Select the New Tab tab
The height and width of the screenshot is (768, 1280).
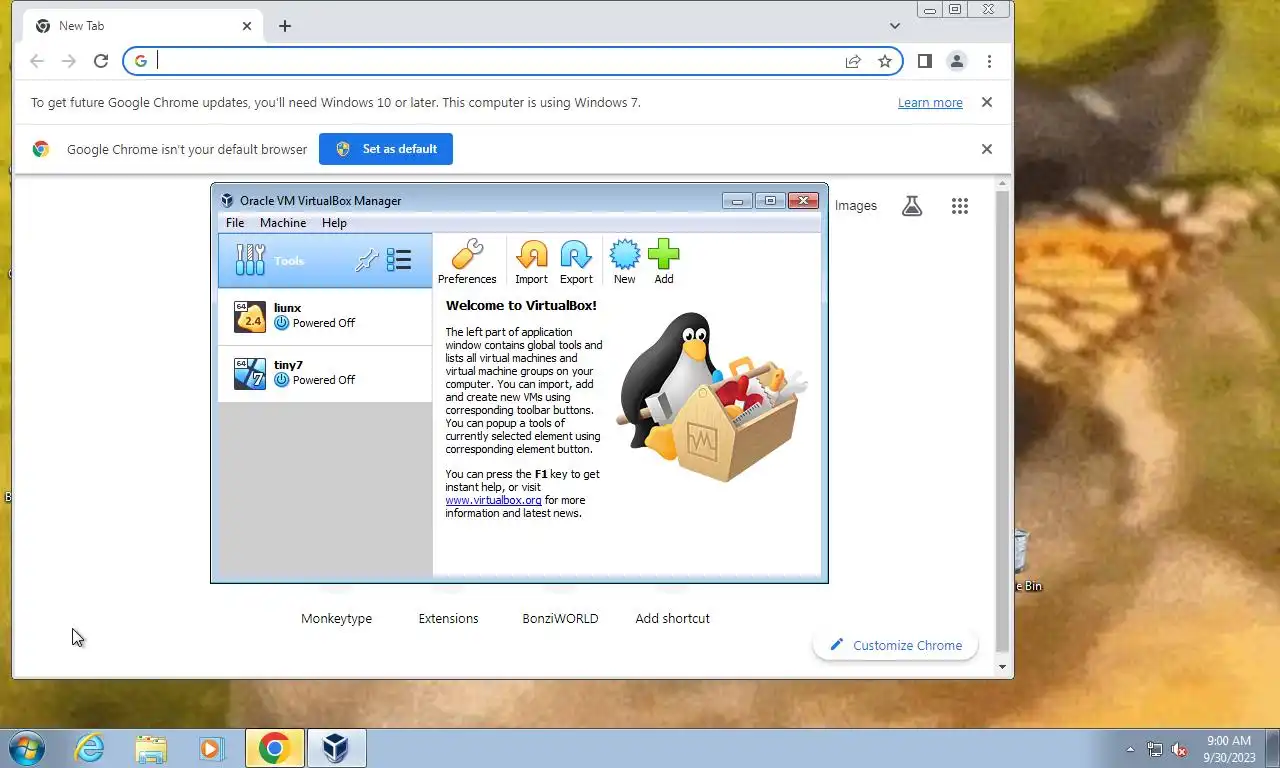[141, 26]
